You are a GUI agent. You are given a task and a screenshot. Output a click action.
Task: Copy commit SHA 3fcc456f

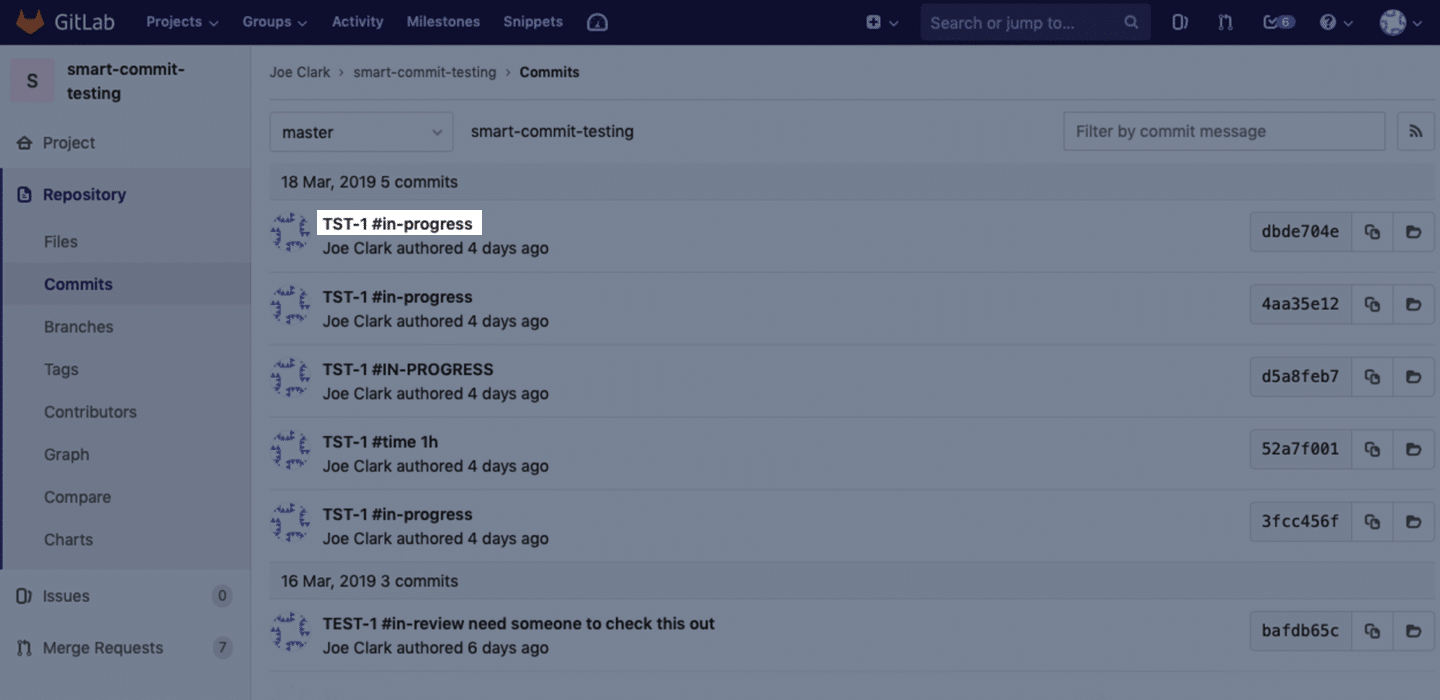(x=1372, y=521)
